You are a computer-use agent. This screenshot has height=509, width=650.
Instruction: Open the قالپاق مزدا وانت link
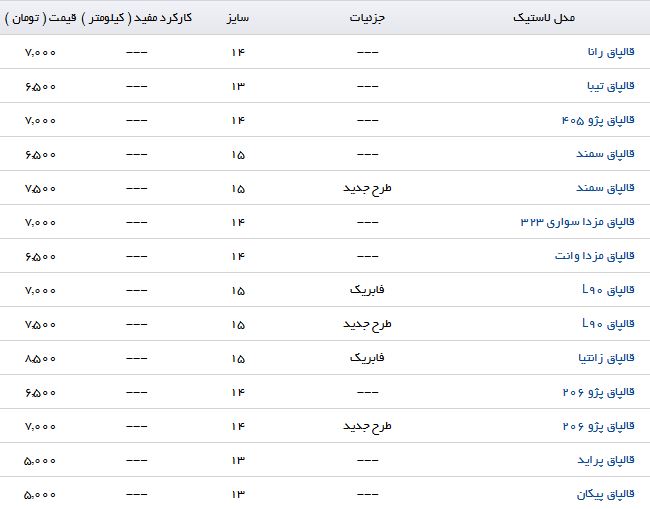click(x=594, y=256)
